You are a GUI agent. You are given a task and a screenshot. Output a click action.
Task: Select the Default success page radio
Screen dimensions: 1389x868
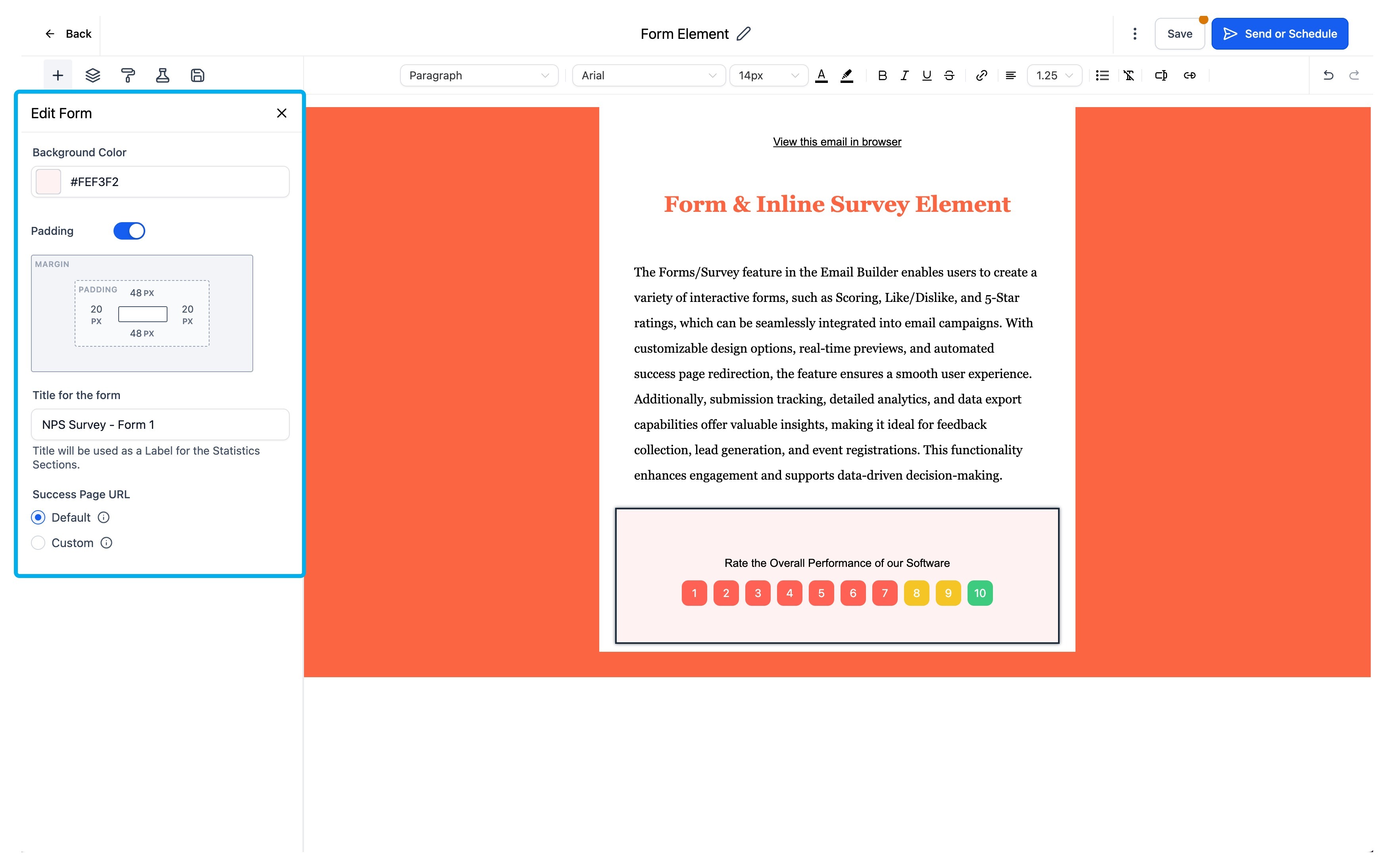(x=38, y=517)
